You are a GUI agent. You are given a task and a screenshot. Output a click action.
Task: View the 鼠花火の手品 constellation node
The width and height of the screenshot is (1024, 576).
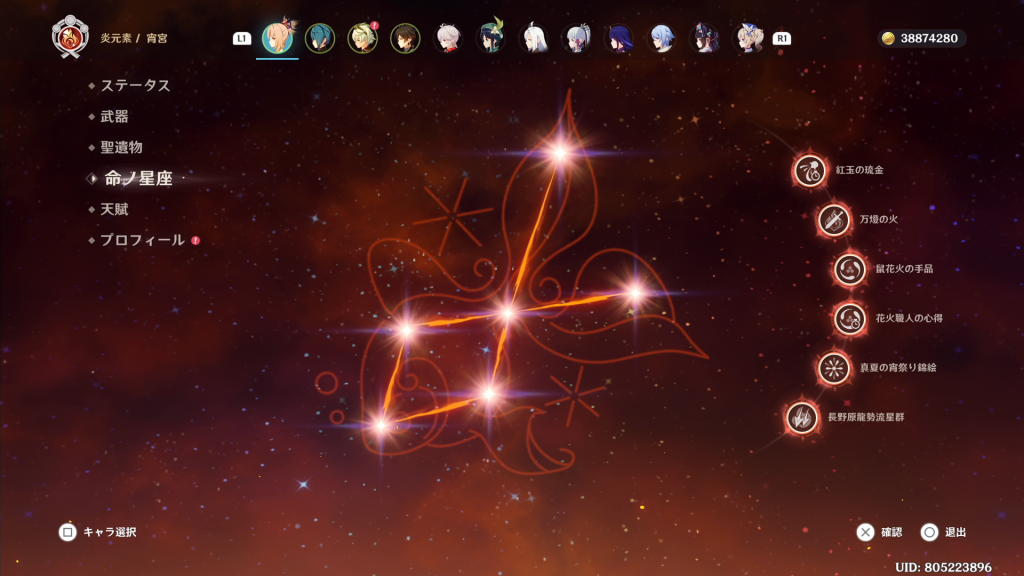pos(850,269)
